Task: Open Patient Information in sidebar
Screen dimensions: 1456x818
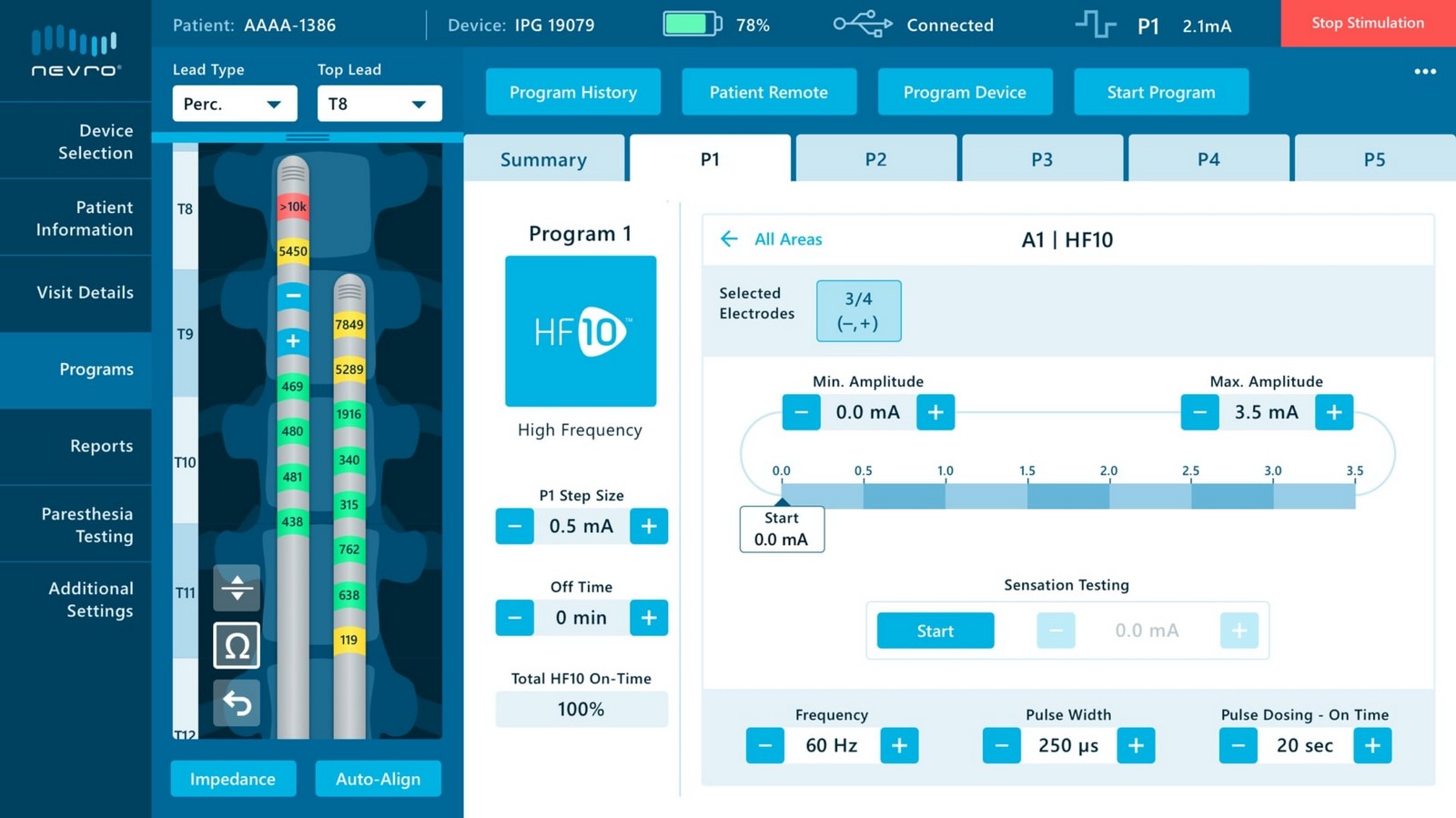Action: (76, 218)
